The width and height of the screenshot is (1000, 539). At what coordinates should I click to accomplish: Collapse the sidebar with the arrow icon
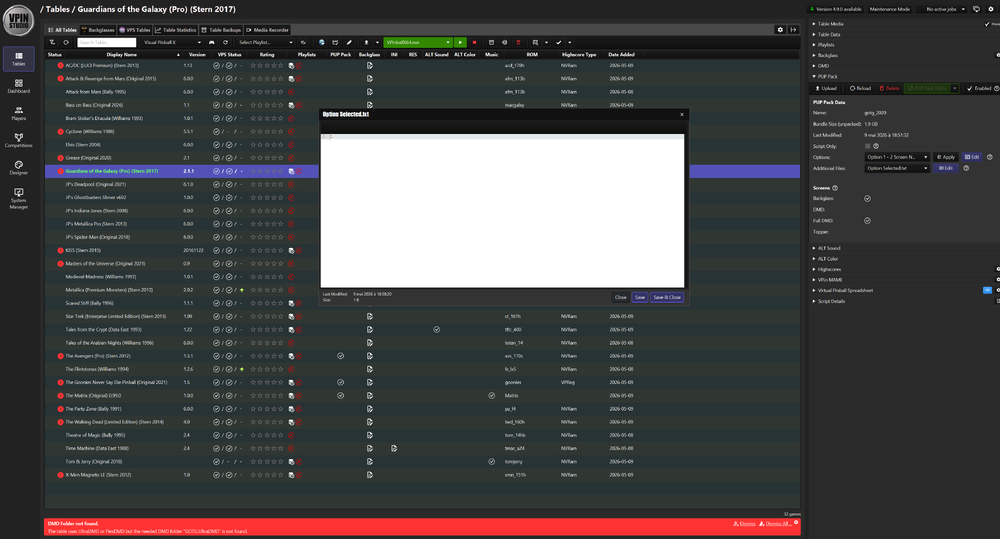coord(793,29)
